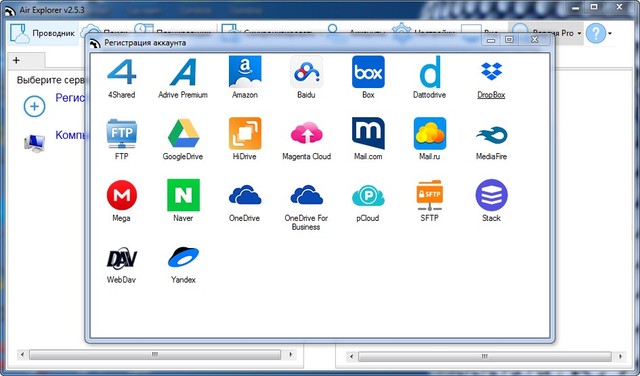Open the Проводник toolbar button
The image size is (640, 376).
pos(43,33)
